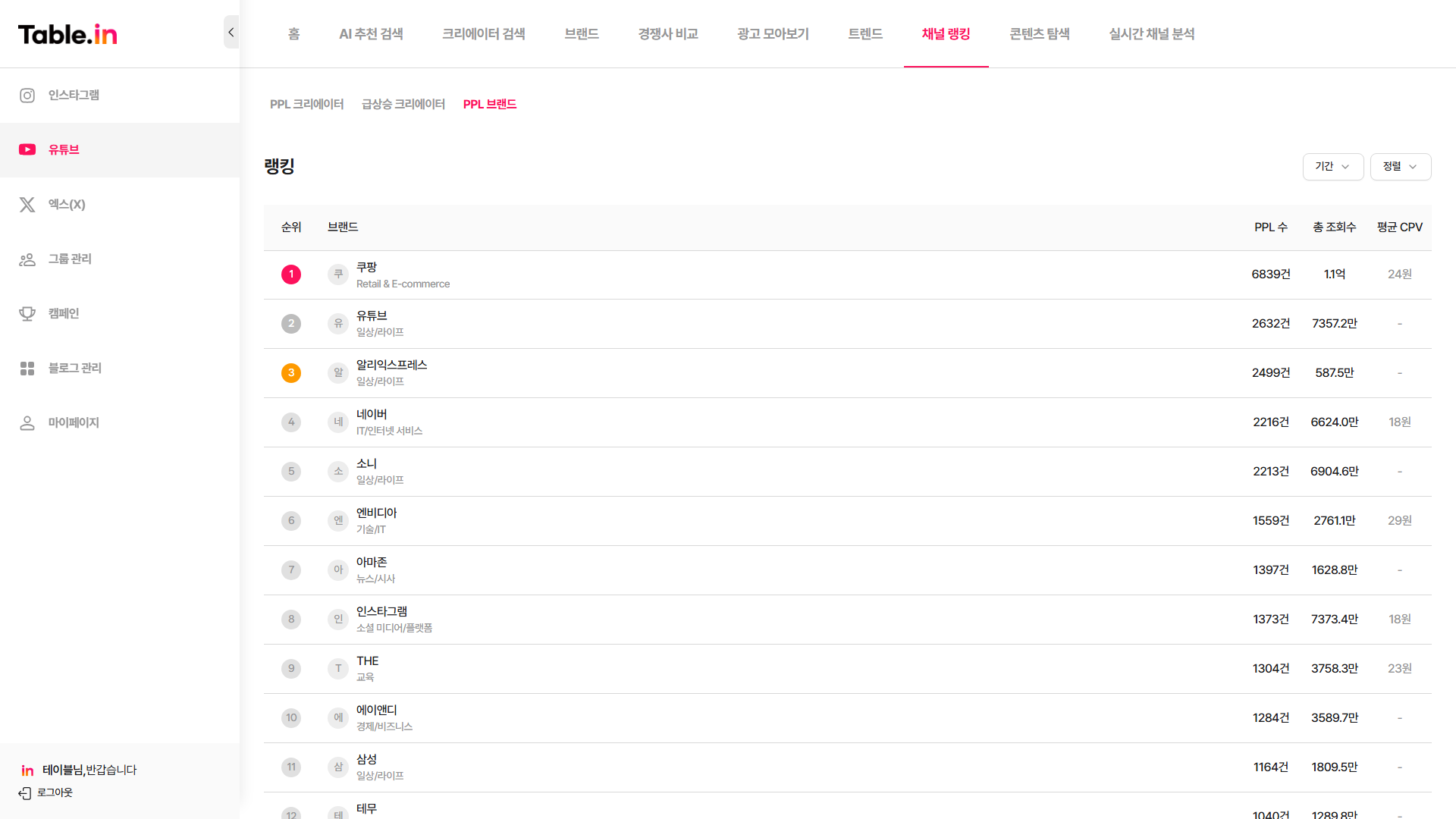
Task: Open the X (엑스) icon in the sidebar
Action: [x=27, y=204]
